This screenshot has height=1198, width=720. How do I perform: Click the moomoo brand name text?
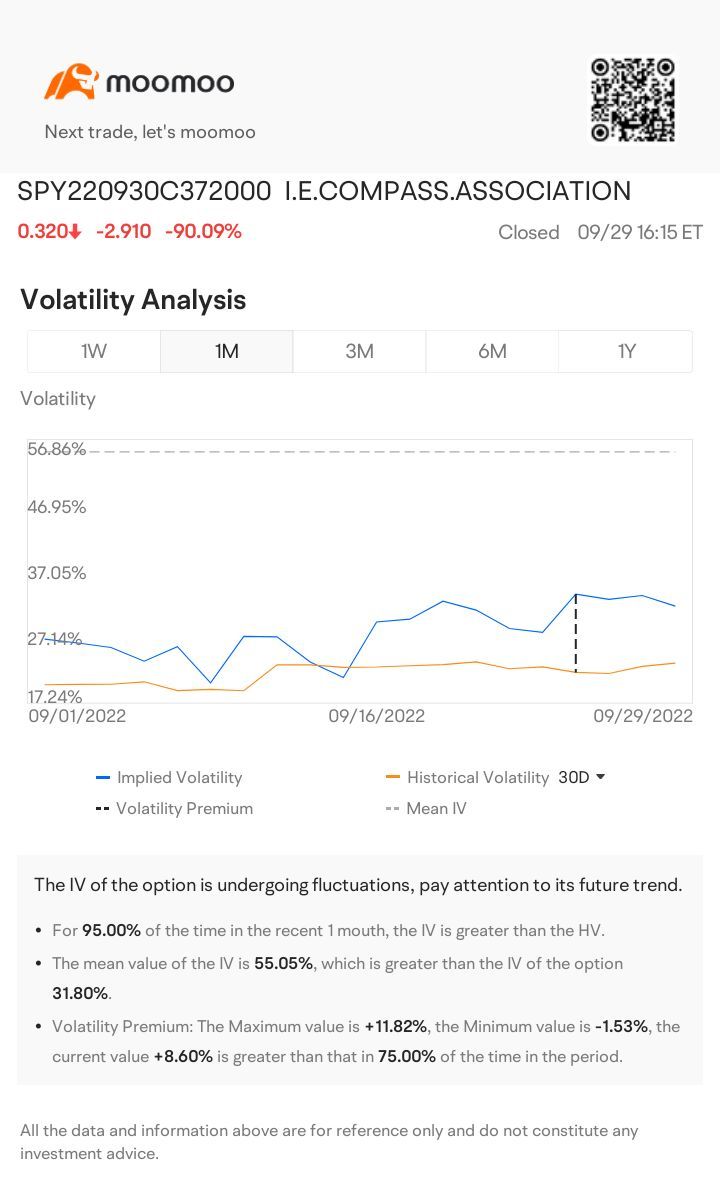pyautogui.click(x=170, y=82)
